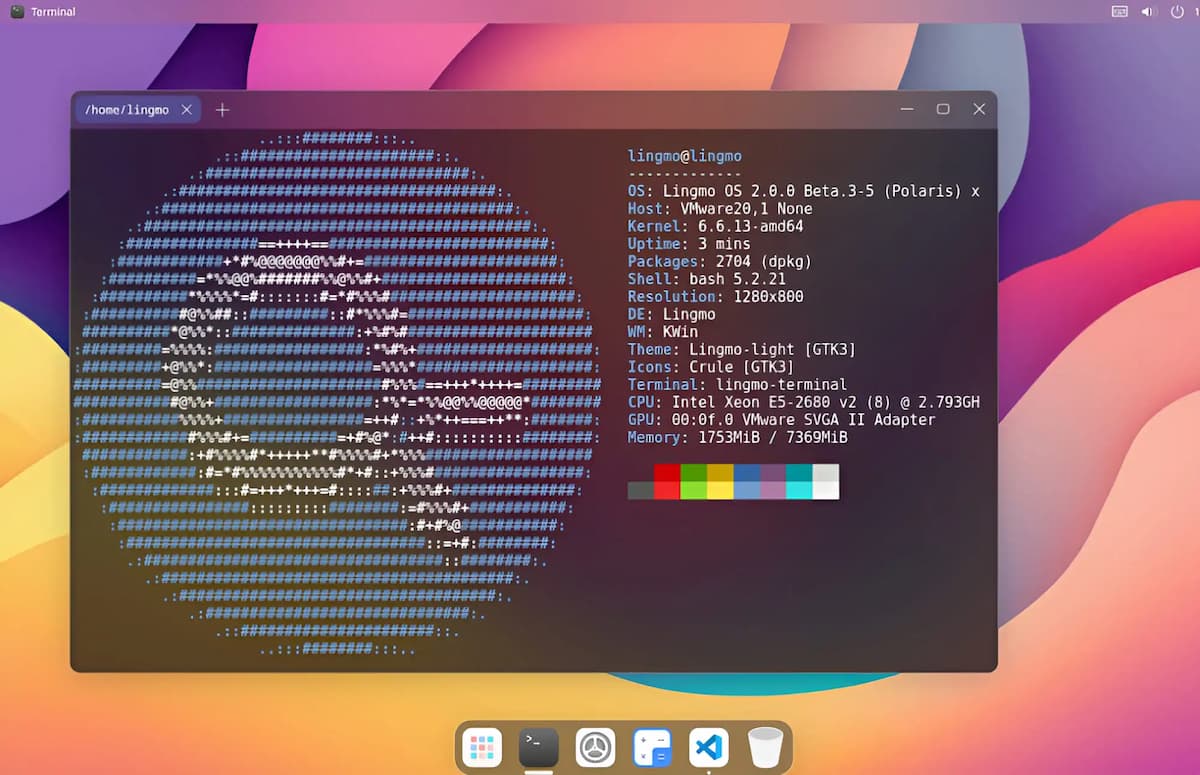Select the /home/lingmo terminal tab
Viewport: 1200px width, 775px height.
pyautogui.click(x=126, y=110)
